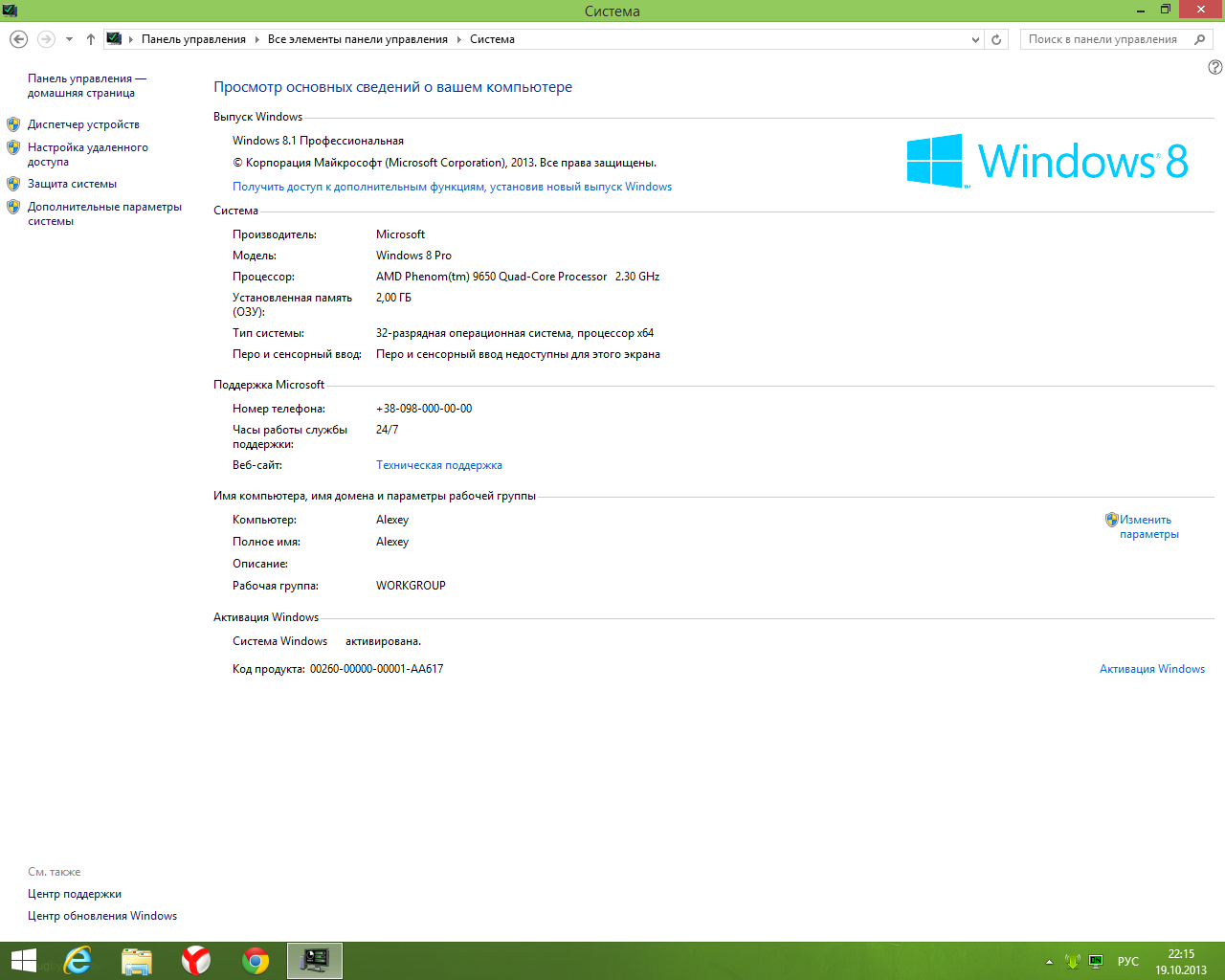Click the Control Panel icon in address bar
Viewport: 1225px width, 980px height.
click(114, 39)
